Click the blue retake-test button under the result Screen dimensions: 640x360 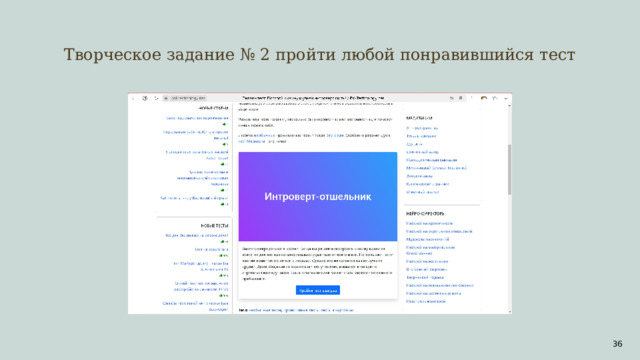coord(318,290)
